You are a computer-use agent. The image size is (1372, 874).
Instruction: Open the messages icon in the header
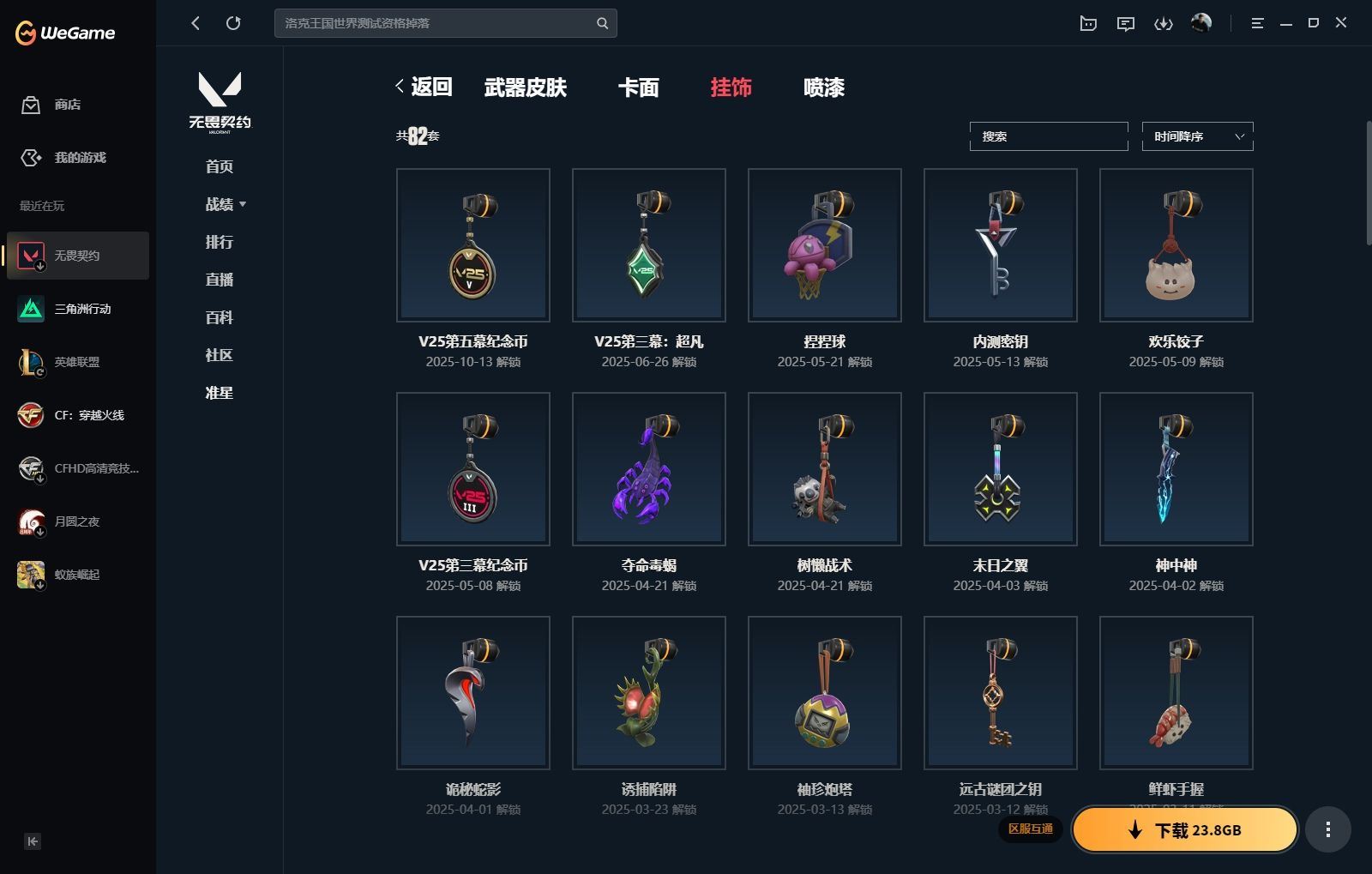pyautogui.click(x=1126, y=24)
